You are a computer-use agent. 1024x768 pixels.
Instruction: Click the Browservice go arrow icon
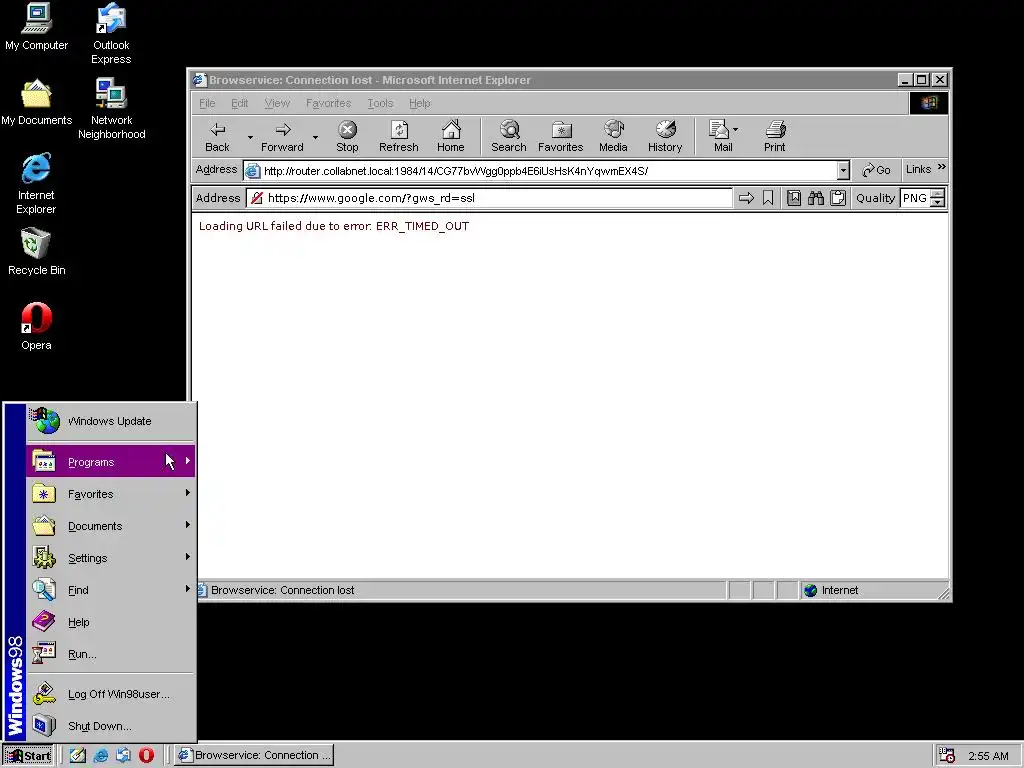pos(746,198)
